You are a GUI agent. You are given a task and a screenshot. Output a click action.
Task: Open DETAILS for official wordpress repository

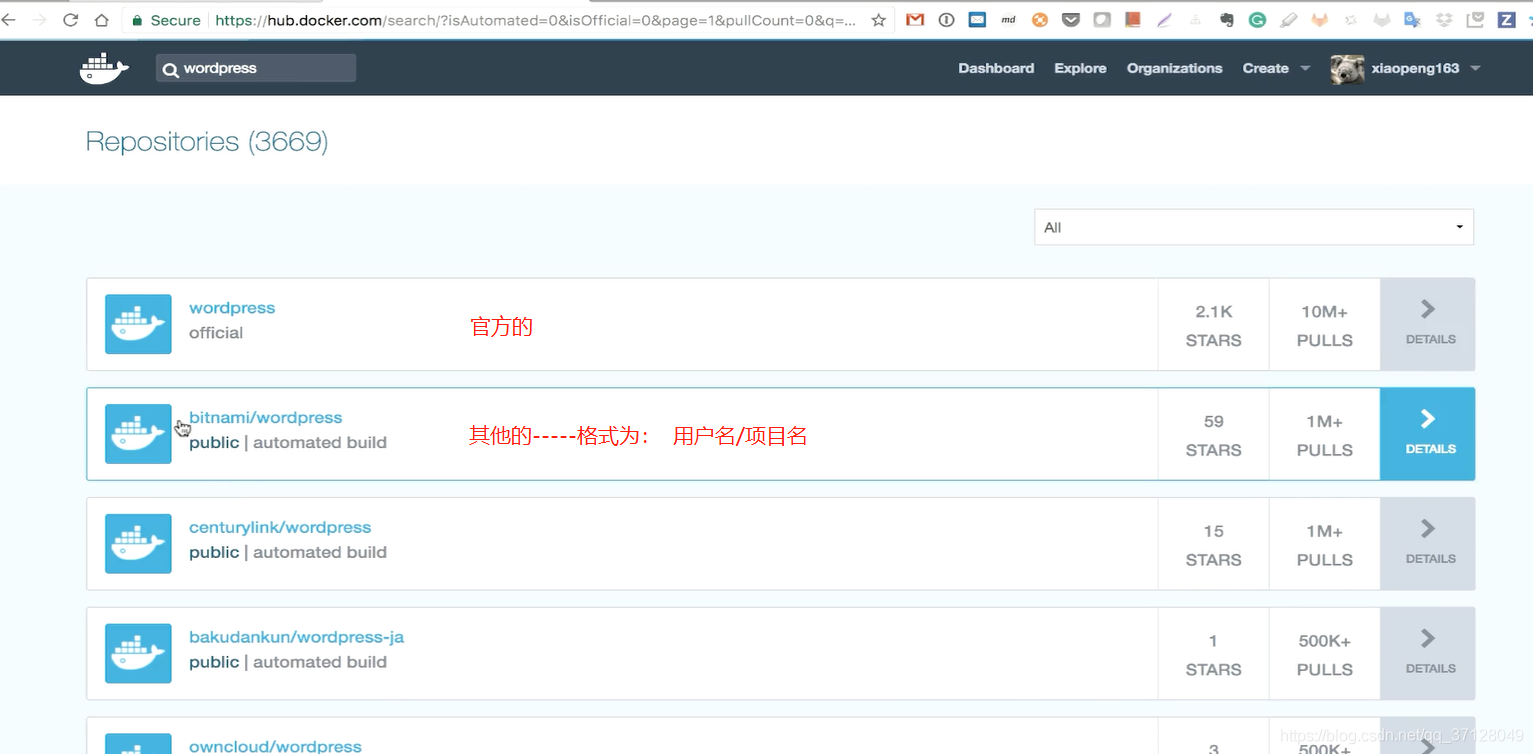(1428, 324)
